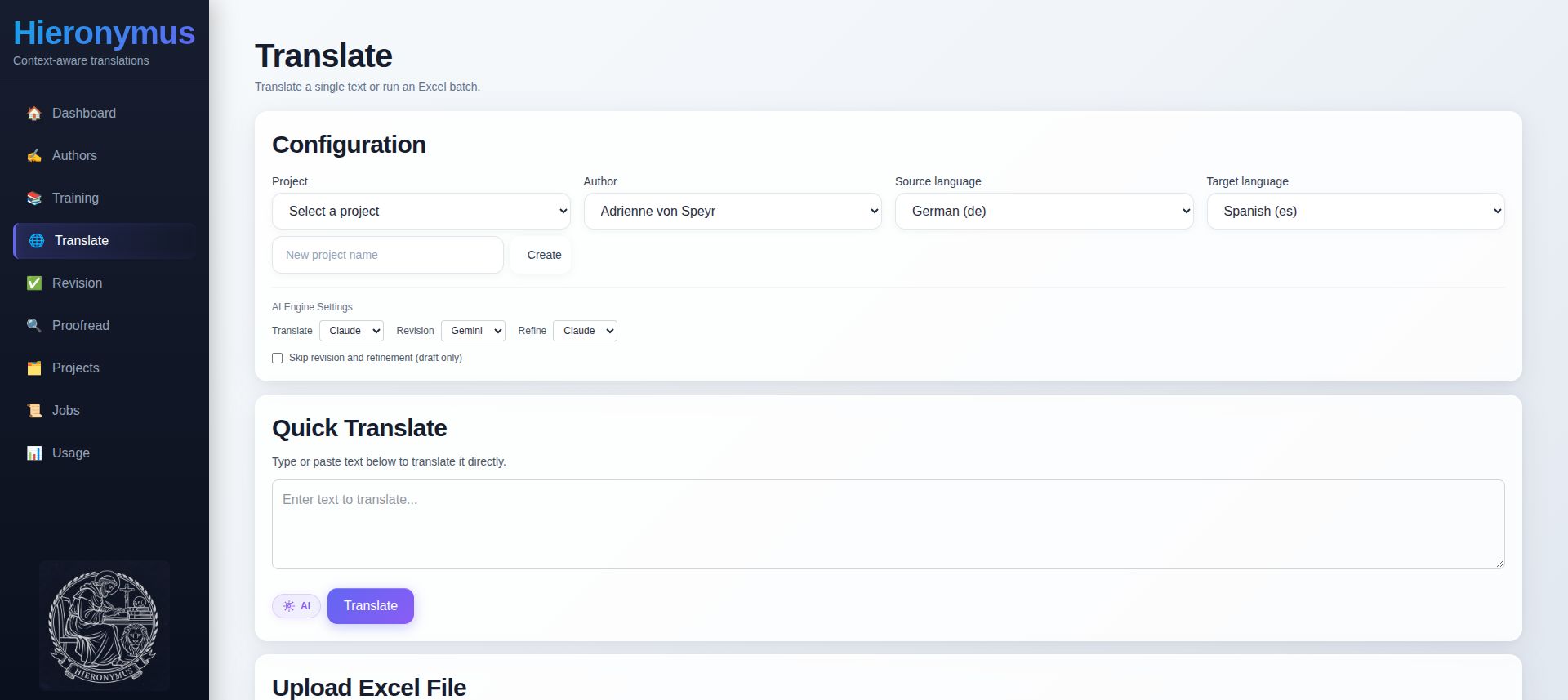The height and width of the screenshot is (700, 1568).
Task: Click the Hieronymus seal emblem
Action: click(x=104, y=626)
